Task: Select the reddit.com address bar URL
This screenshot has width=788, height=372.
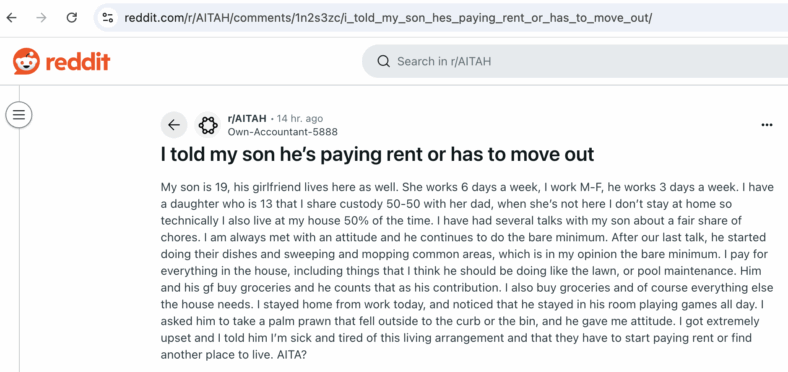Action: point(388,18)
